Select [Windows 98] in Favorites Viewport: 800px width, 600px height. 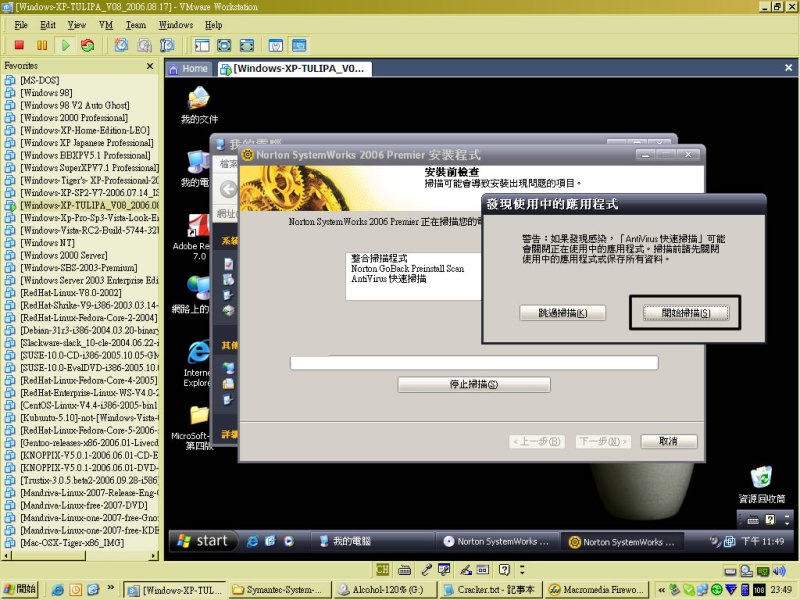46,93
